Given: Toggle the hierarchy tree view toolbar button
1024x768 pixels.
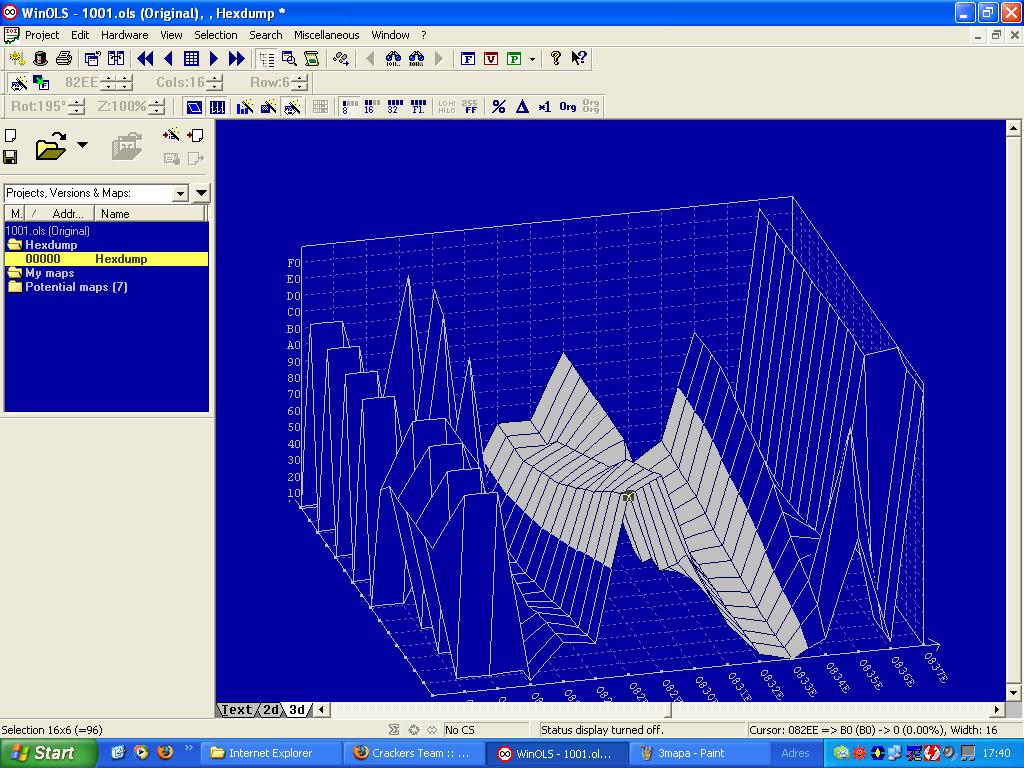Looking at the screenshot, I should [x=266, y=59].
